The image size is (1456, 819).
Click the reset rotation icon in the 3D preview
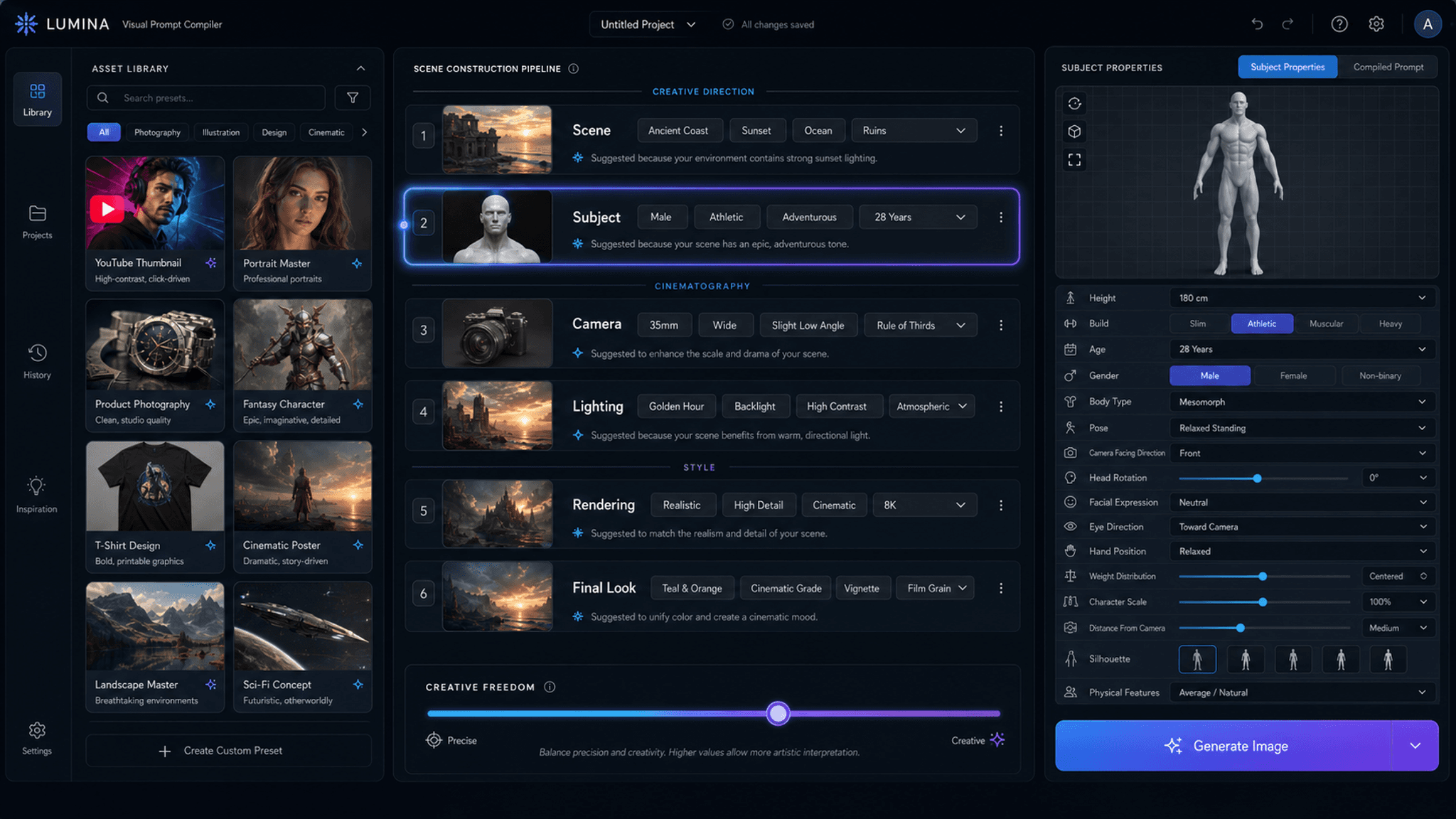[1074, 104]
